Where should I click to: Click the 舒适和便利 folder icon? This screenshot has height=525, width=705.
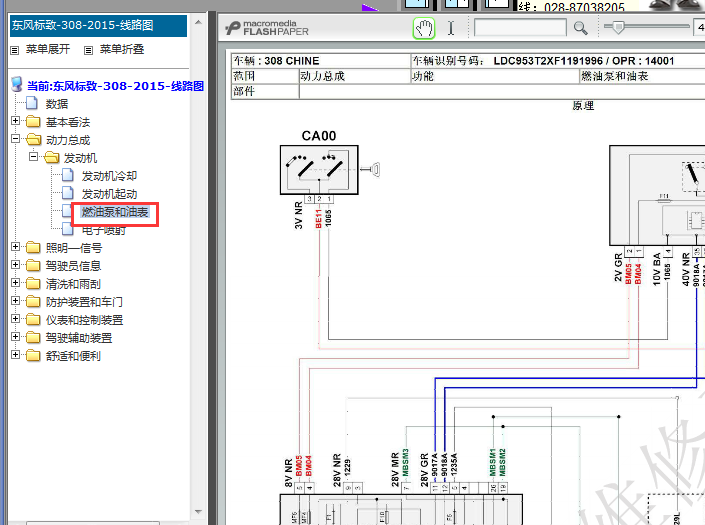click(x=33, y=355)
